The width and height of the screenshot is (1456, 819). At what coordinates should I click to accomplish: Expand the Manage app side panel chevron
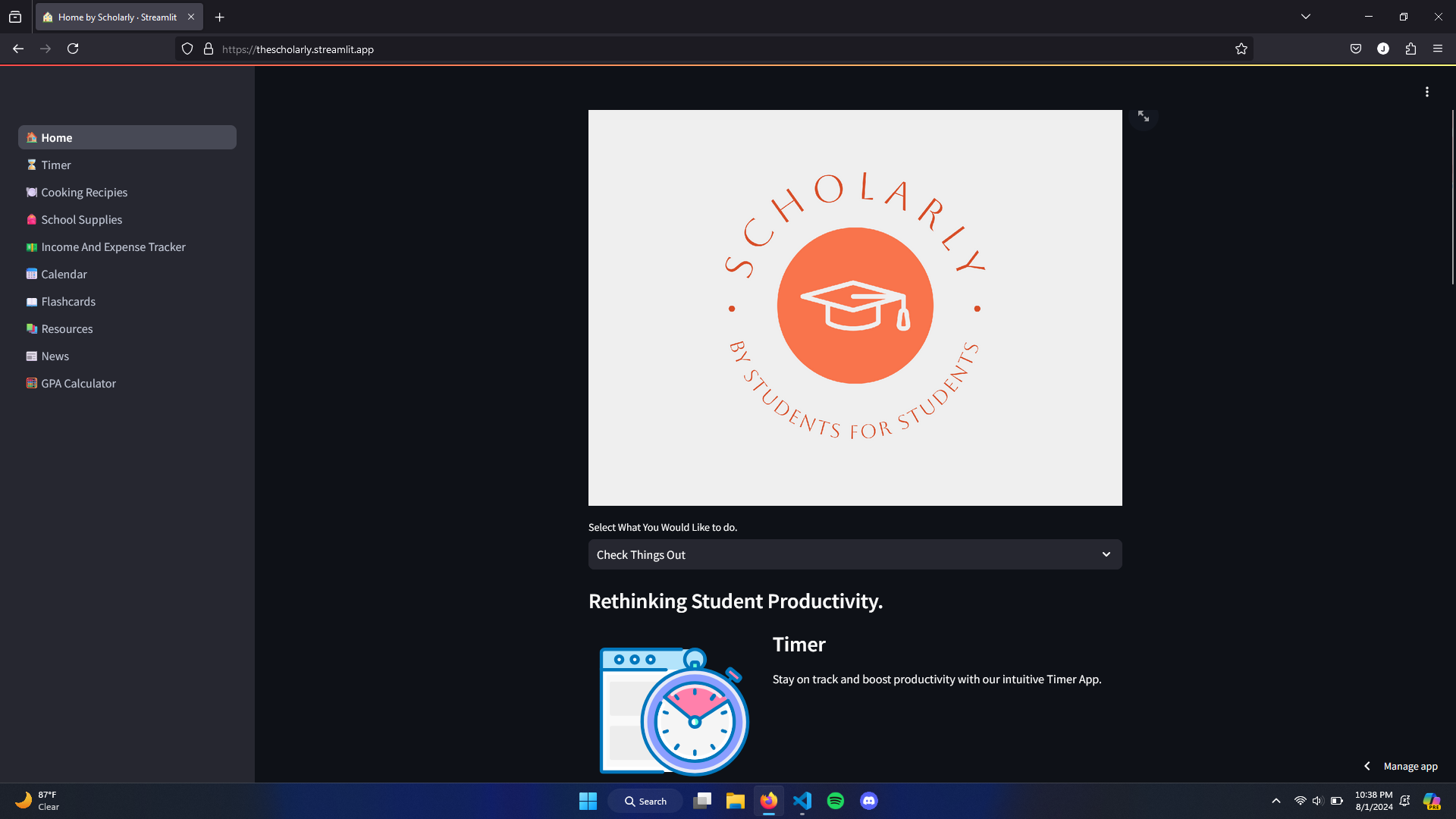click(x=1367, y=767)
